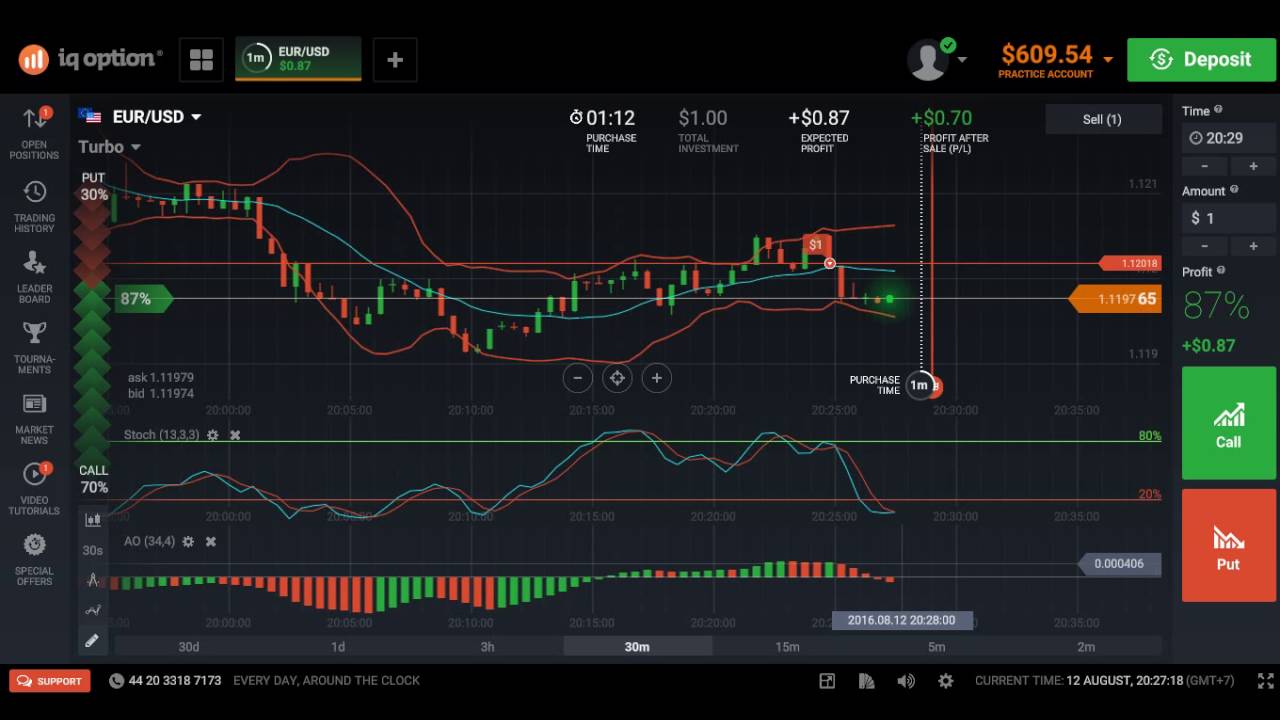Click the Amount $ 1 field
Viewport: 1280px width, 720px height.
(x=1228, y=218)
